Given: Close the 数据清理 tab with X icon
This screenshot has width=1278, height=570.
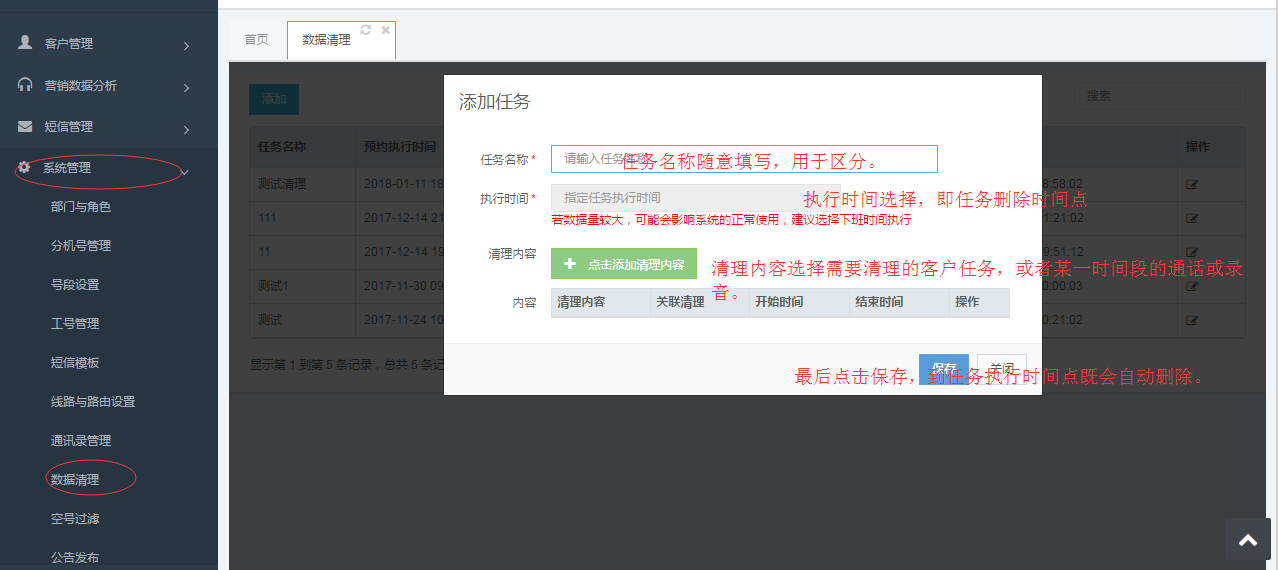Looking at the screenshot, I should pos(386,30).
